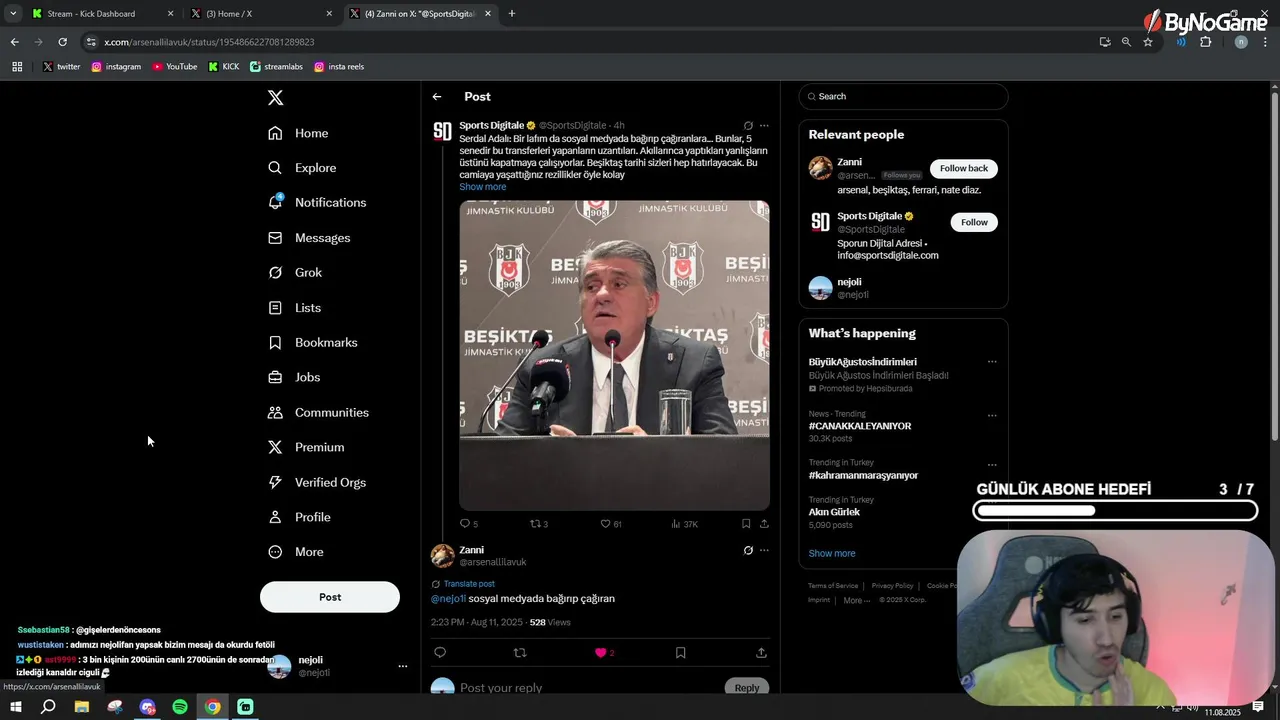The width and height of the screenshot is (1280, 720).
Task: Reply to the Sports Digitale post
Action: [x=464, y=524]
